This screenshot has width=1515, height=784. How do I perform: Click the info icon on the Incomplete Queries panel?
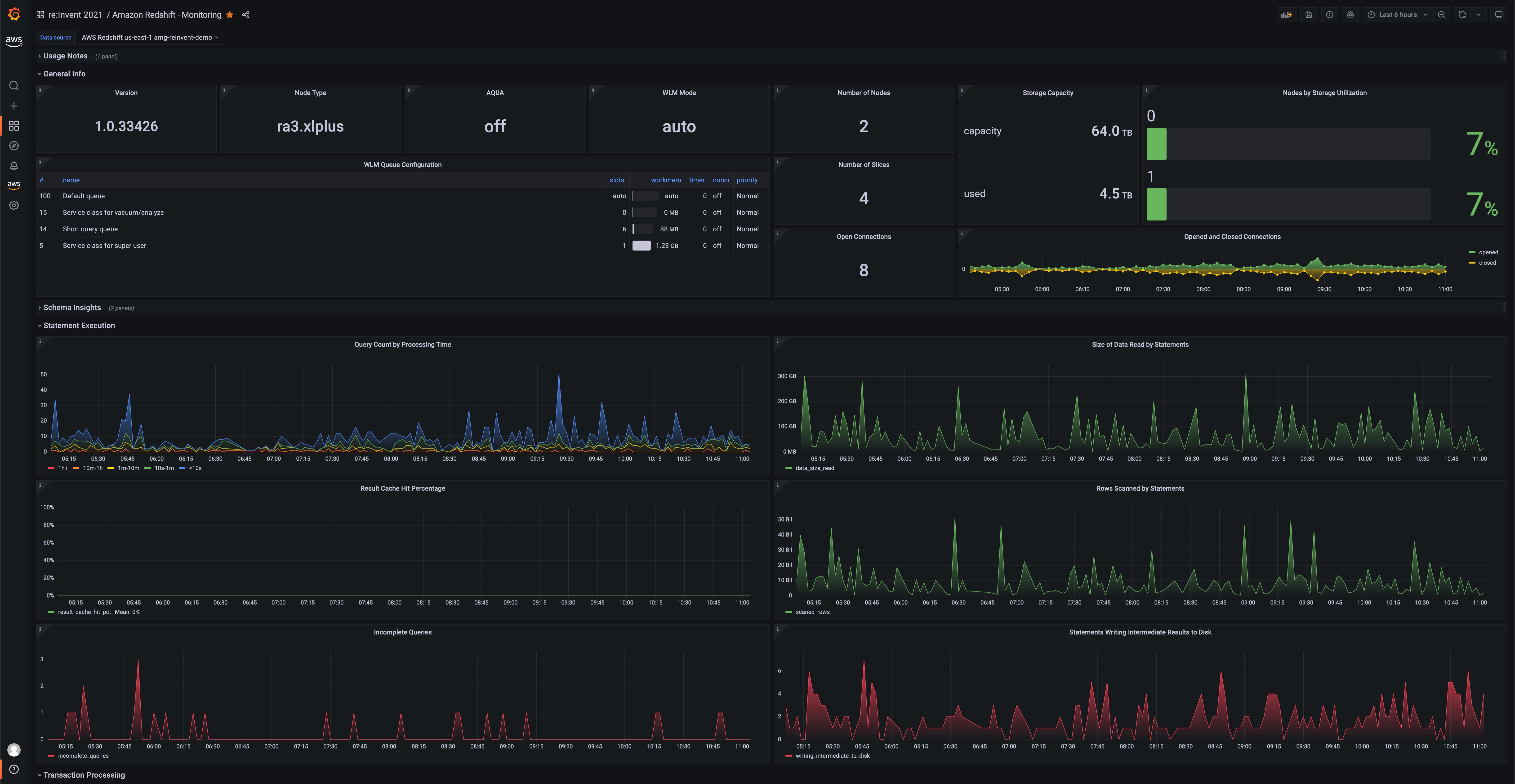click(x=40, y=630)
